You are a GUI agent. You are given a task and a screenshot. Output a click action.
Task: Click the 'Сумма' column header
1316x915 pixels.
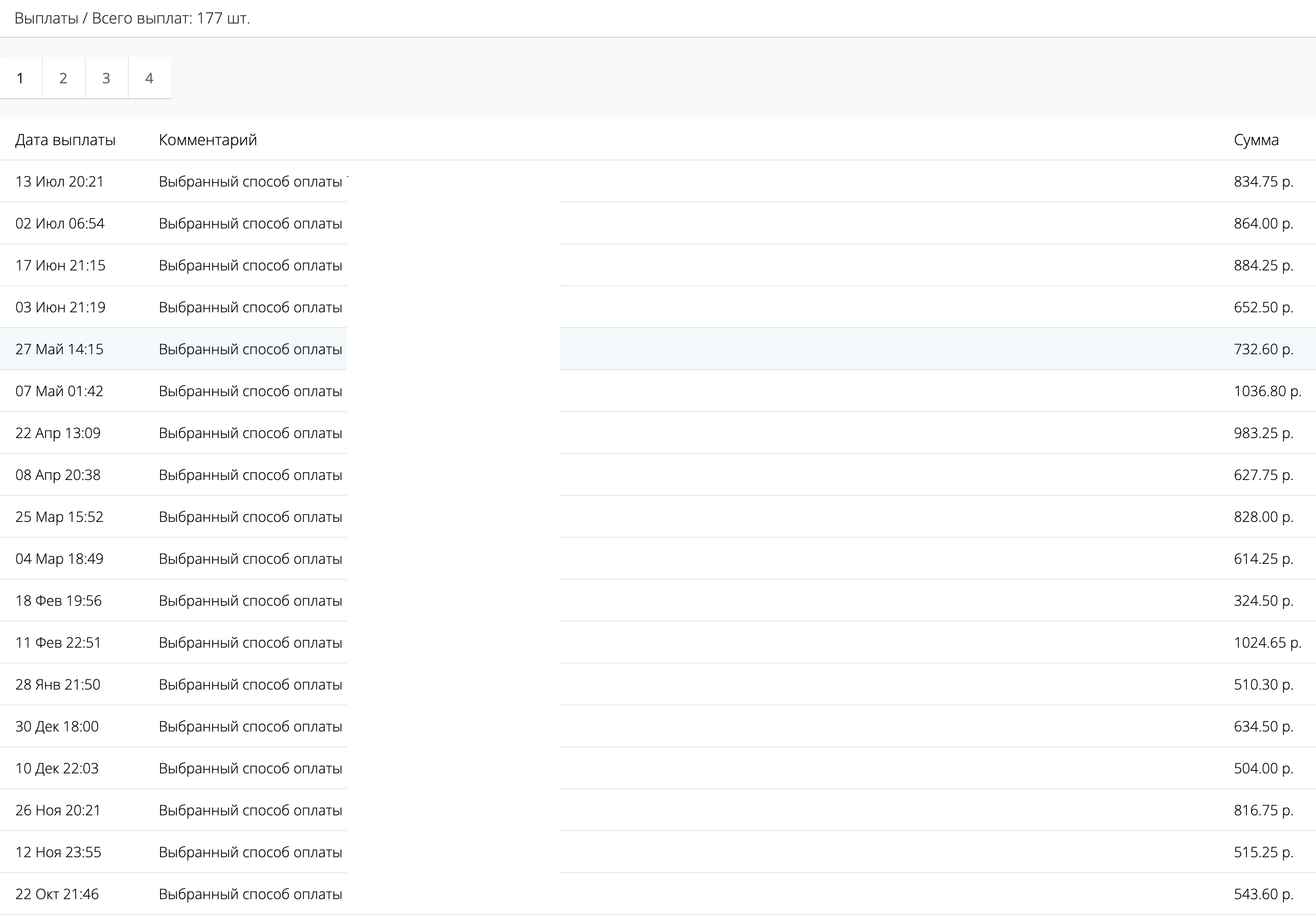[x=1256, y=140]
